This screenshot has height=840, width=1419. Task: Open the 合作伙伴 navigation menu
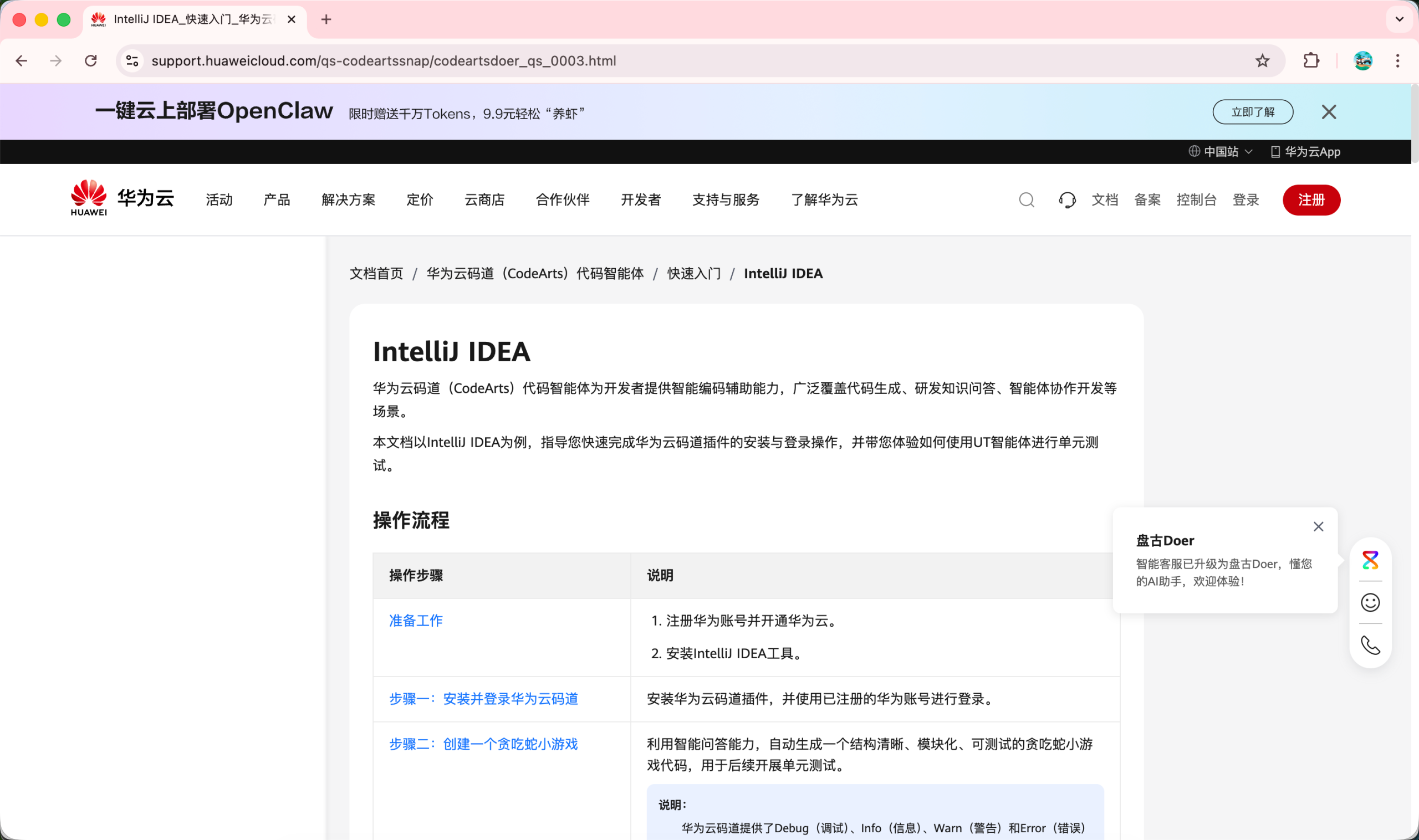[562, 200]
